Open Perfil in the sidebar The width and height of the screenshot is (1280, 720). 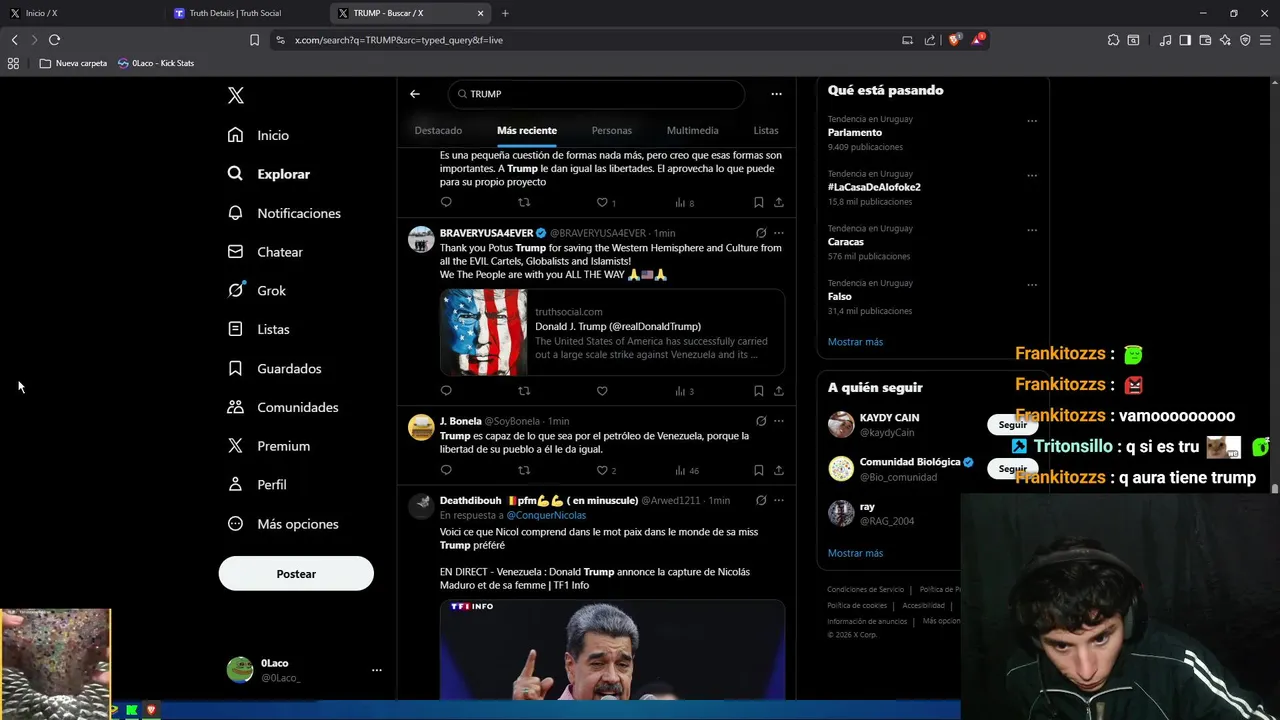pos(257,484)
